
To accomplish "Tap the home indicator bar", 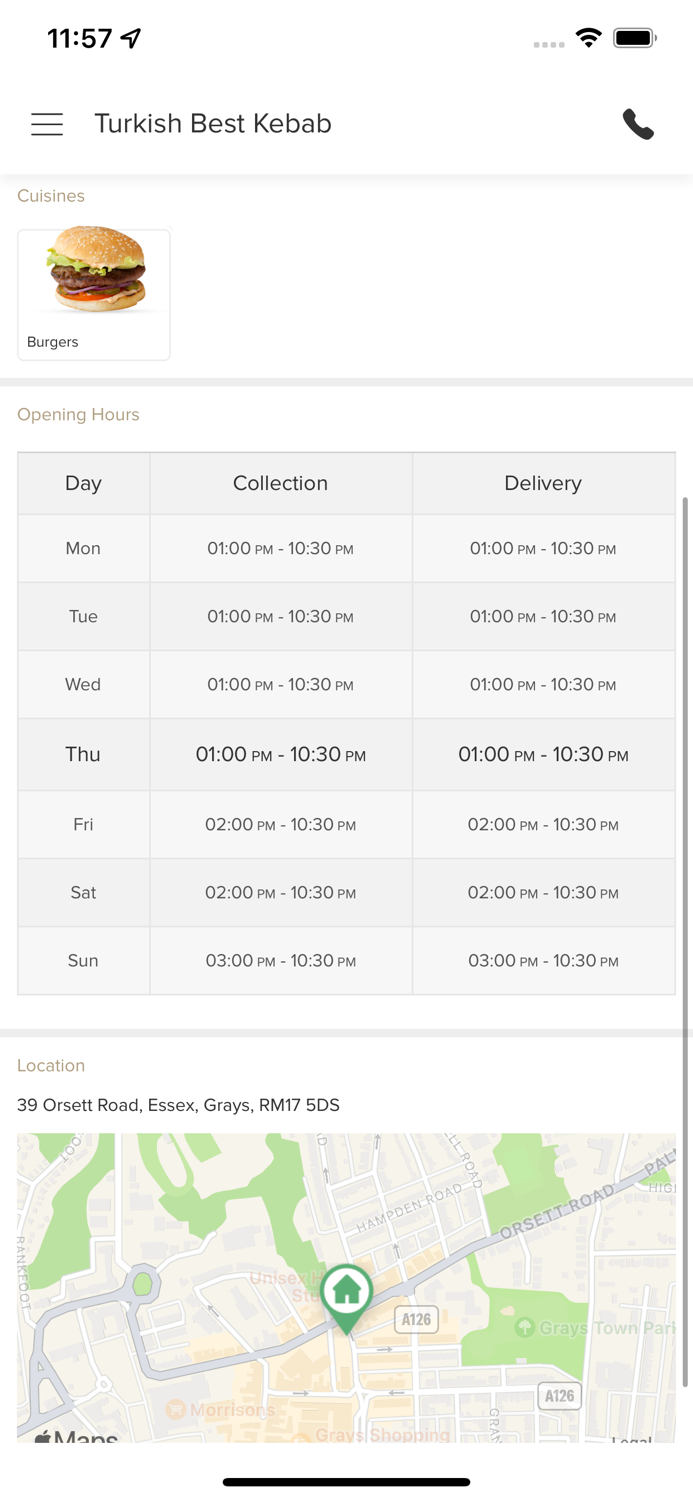I will (x=346, y=1482).
